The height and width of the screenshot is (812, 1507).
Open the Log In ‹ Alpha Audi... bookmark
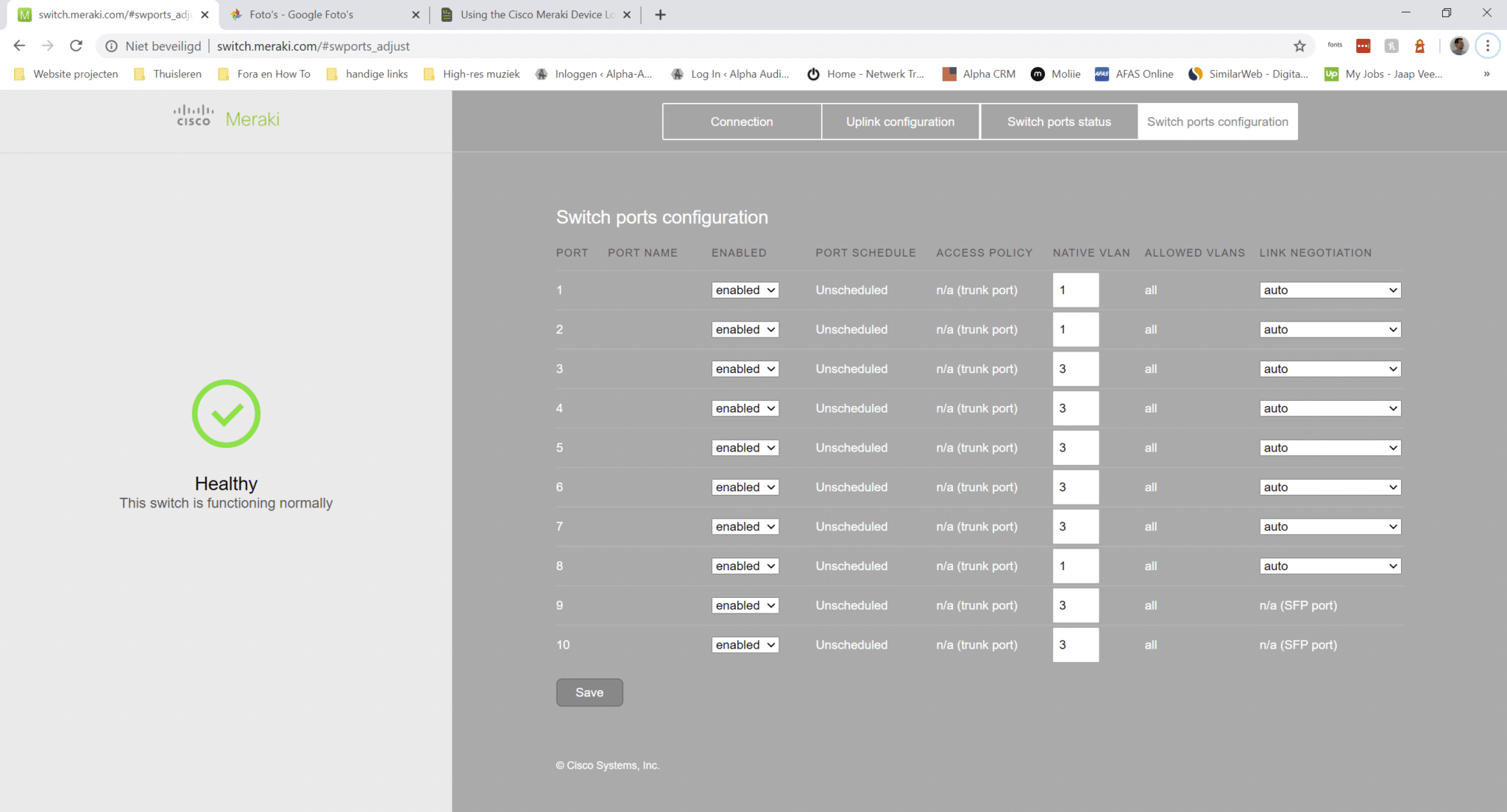point(731,74)
